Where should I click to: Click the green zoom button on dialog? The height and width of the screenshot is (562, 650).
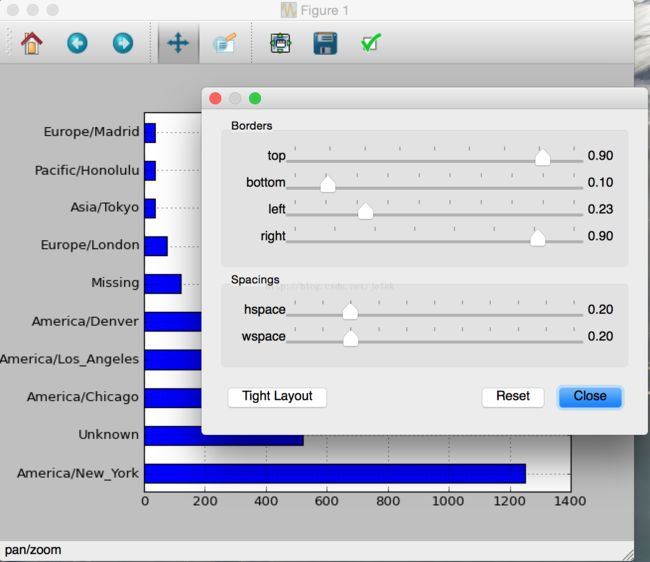point(255,98)
